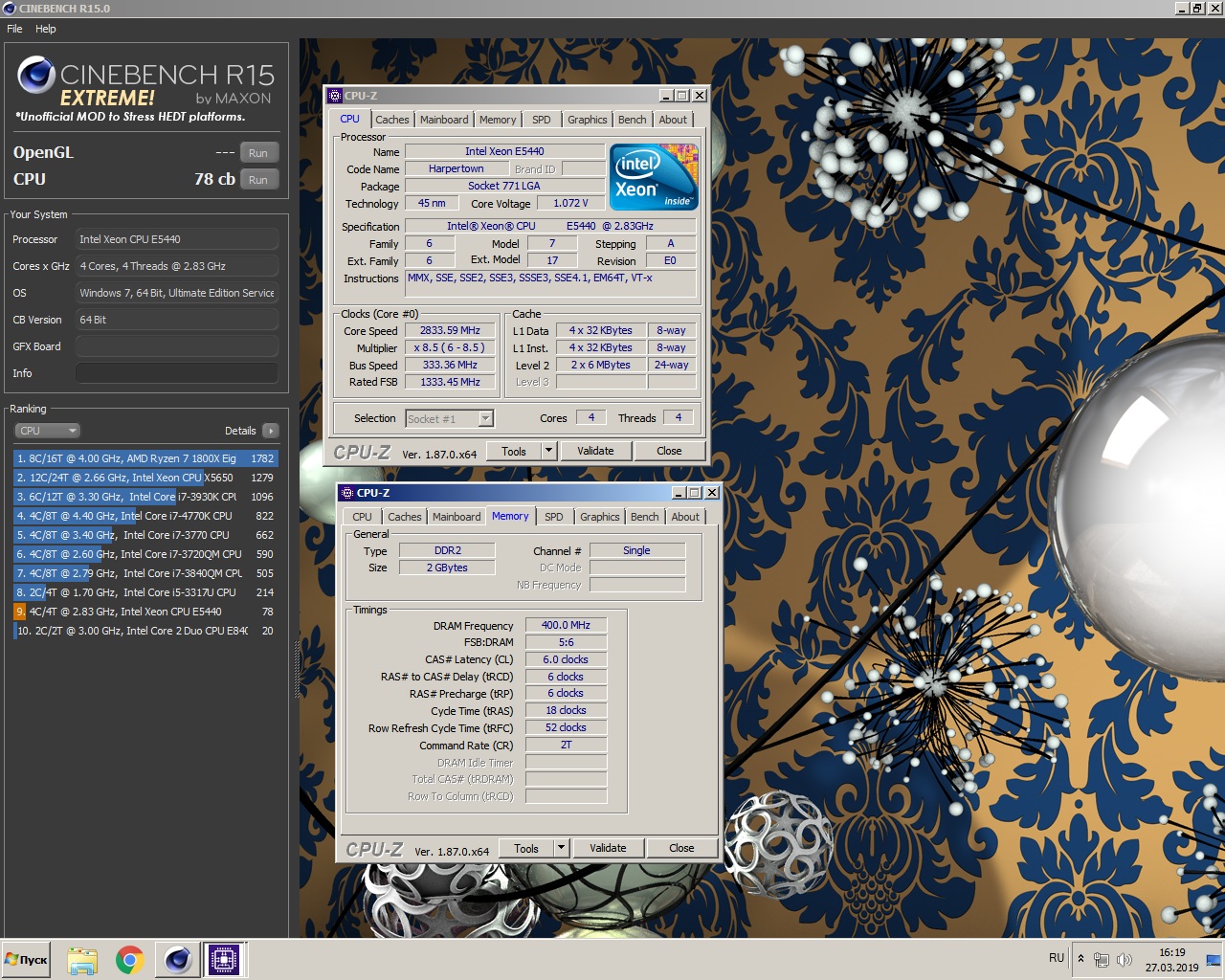Click the DRAM Frequency 400.0 MHz value
Image resolution: width=1225 pixels, height=980 pixels.
[566, 625]
